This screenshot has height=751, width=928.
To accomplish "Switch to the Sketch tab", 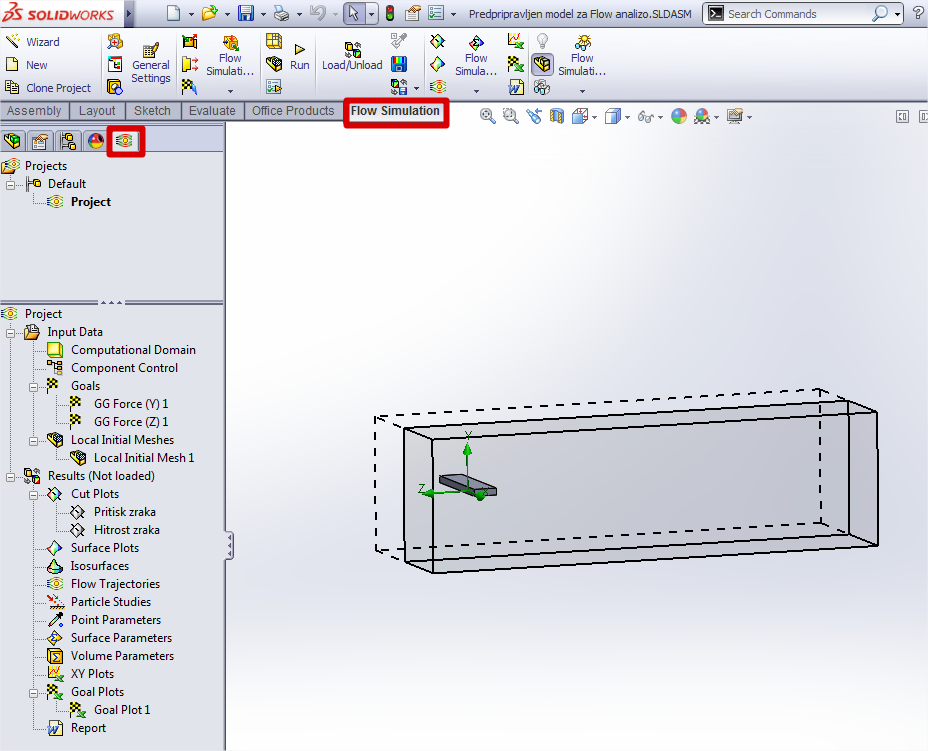I will [x=152, y=111].
